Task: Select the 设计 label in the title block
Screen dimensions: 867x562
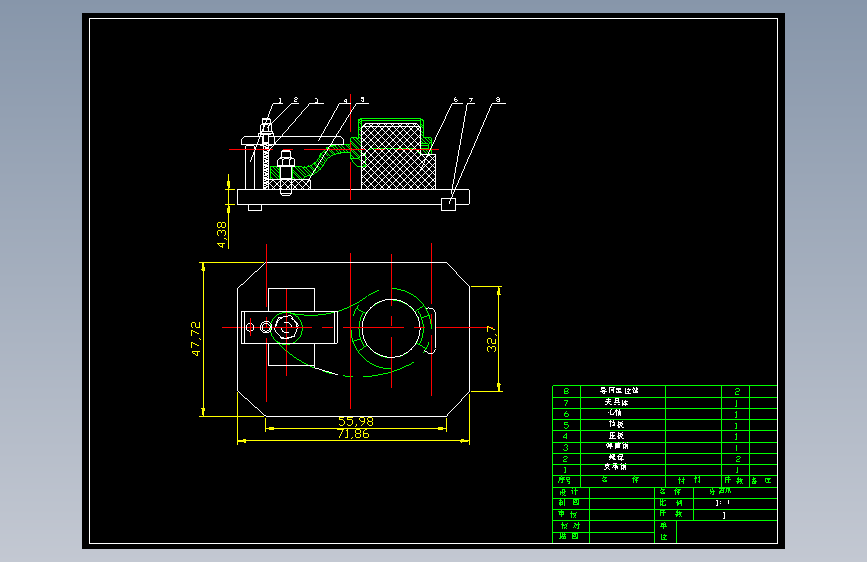Action: [x=571, y=492]
